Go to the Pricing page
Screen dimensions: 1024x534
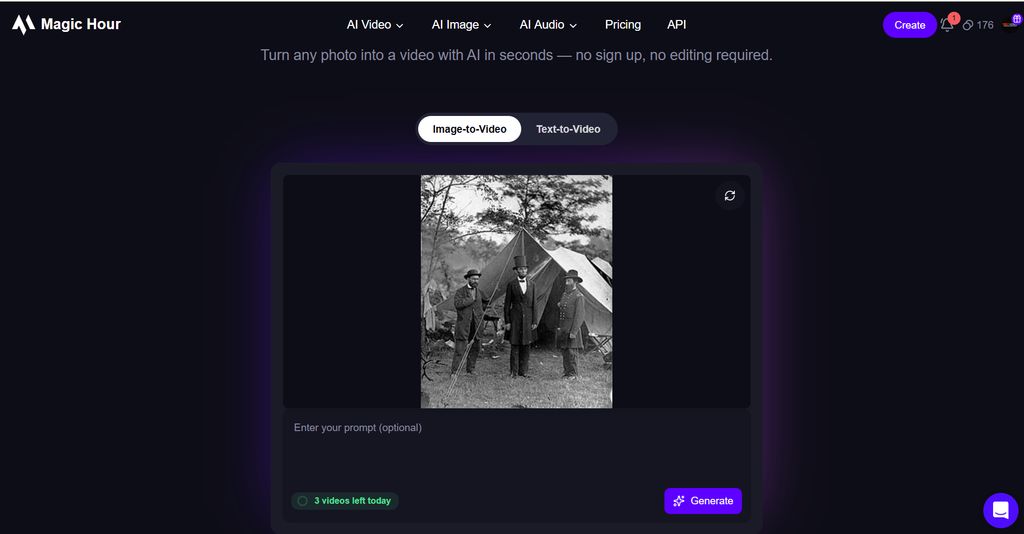(x=622, y=24)
